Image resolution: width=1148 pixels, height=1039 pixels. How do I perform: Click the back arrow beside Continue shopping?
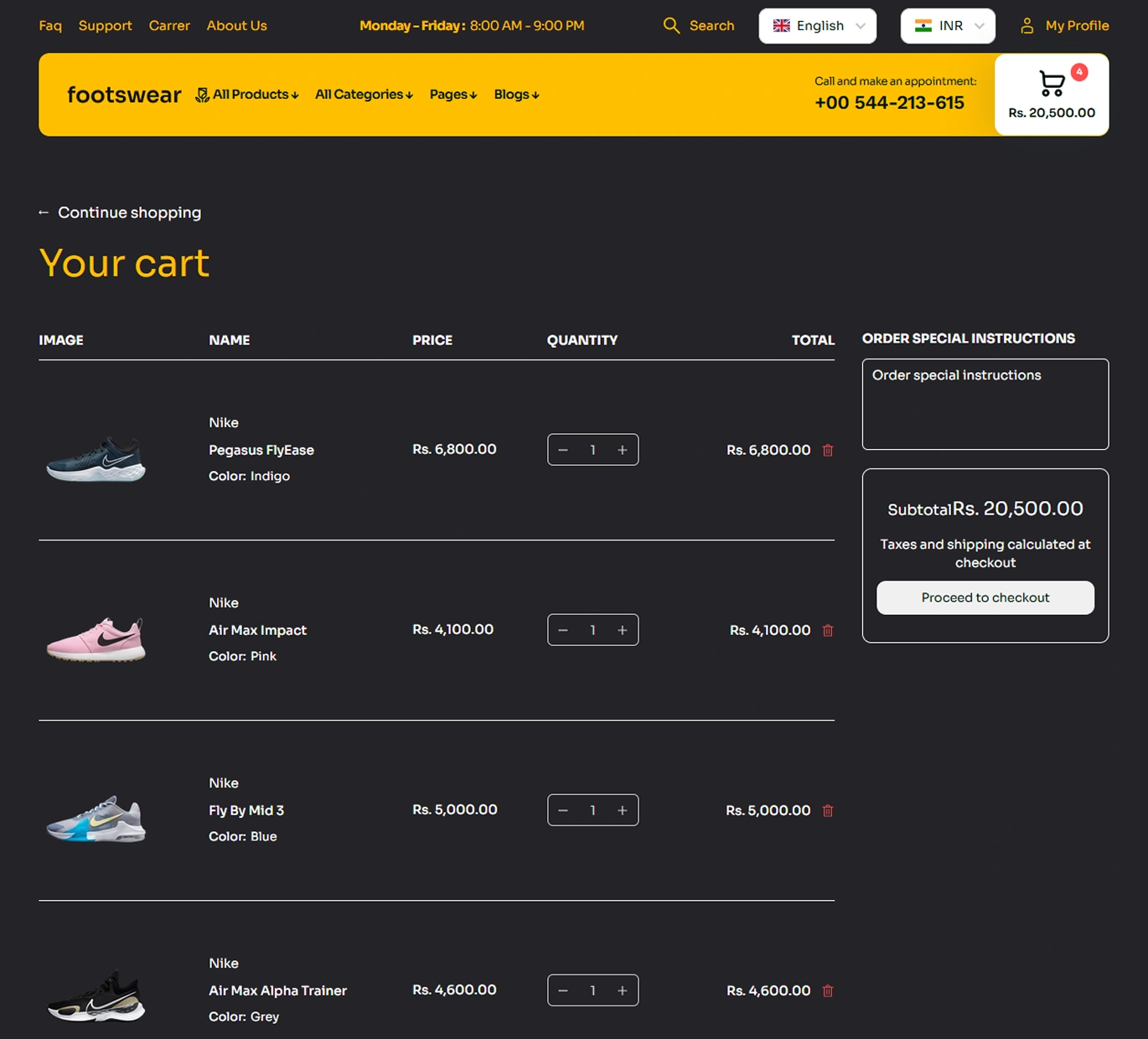[x=44, y=213]
